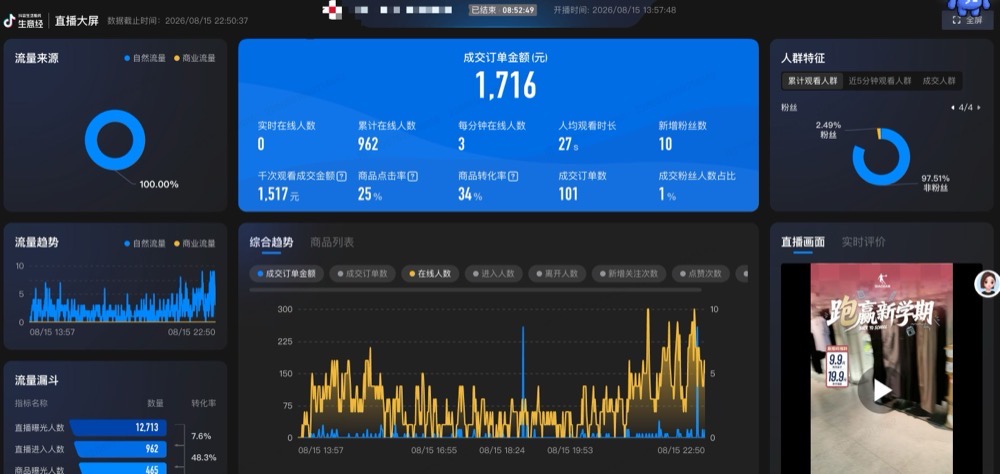1000x474 pixels.
Task: Switch to the 直播画面 tab
Action: pyautogui.click(x=803, y=242)
